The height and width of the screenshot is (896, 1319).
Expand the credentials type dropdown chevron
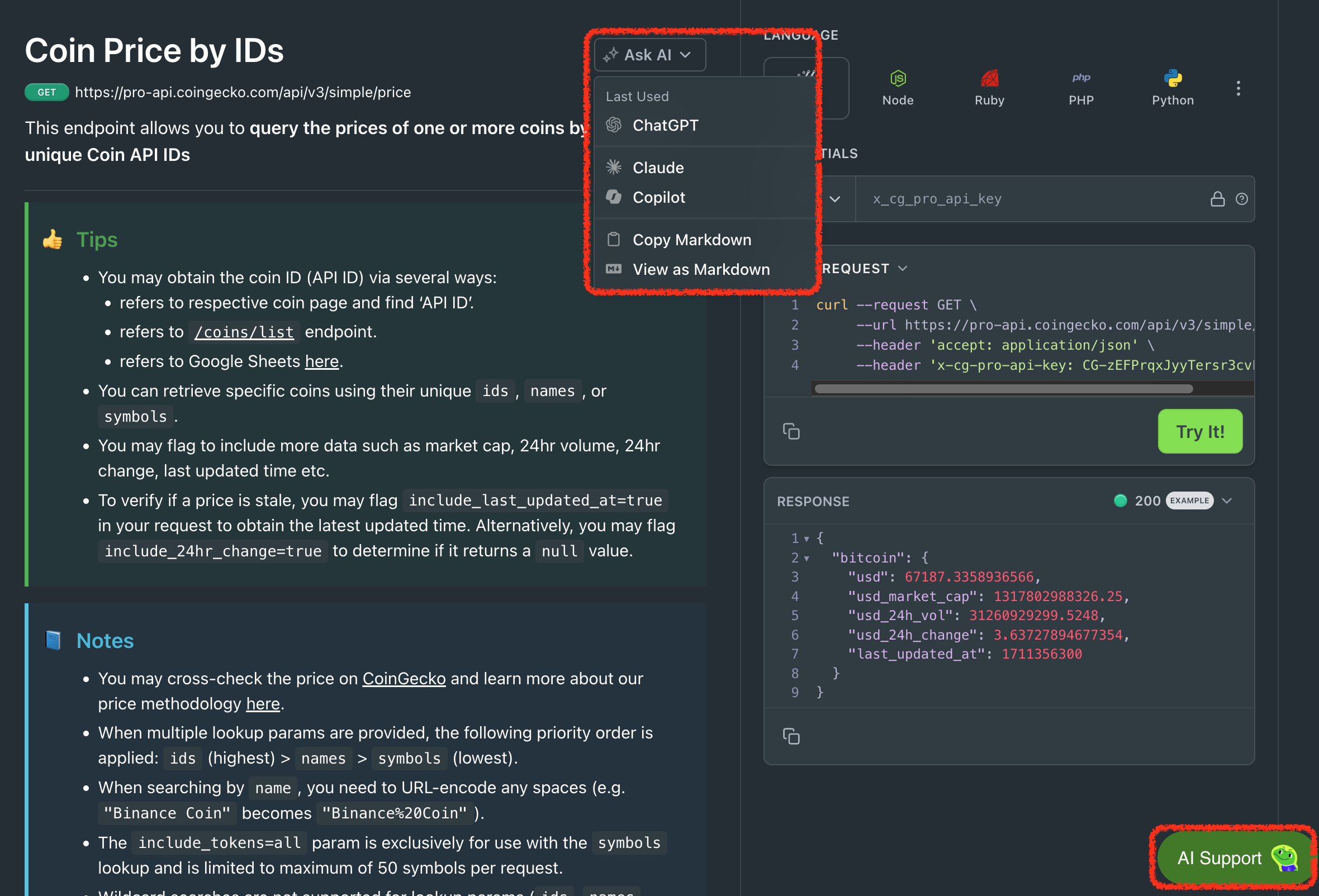(834, 199)
